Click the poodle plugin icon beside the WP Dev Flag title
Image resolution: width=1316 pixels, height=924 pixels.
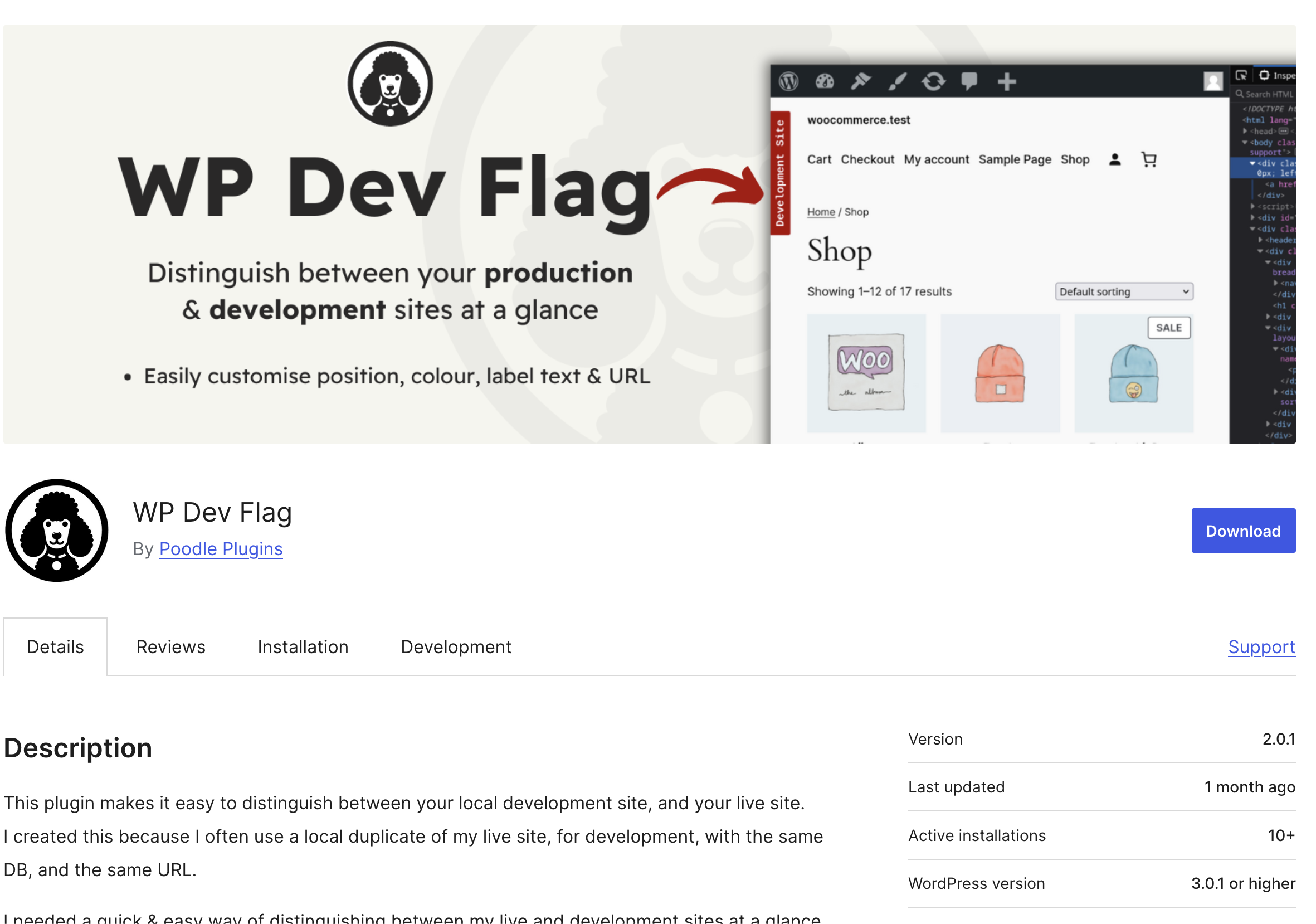pyautogui.click(x=57, y=530)
